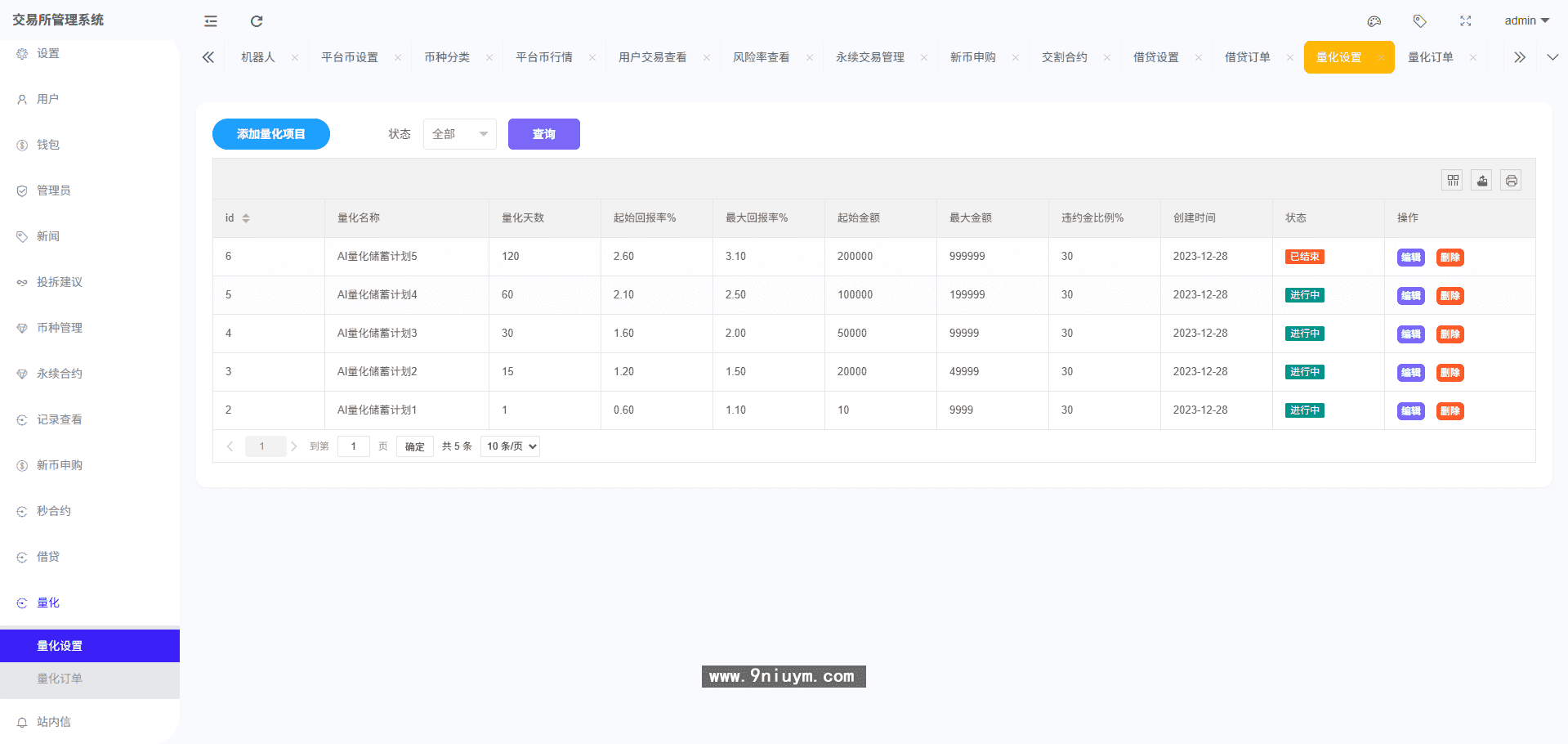Click the page number jump input field
Viewport: 1568px width, 744px height.
point(353,446)
